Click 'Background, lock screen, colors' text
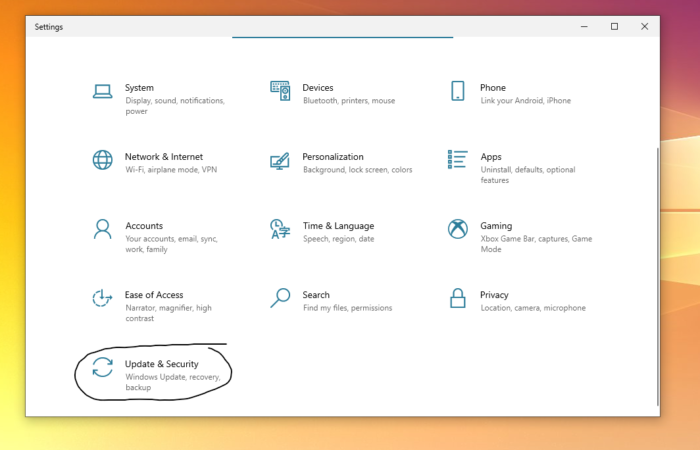This screenshot has height=450, width=700. pos(358,170)
